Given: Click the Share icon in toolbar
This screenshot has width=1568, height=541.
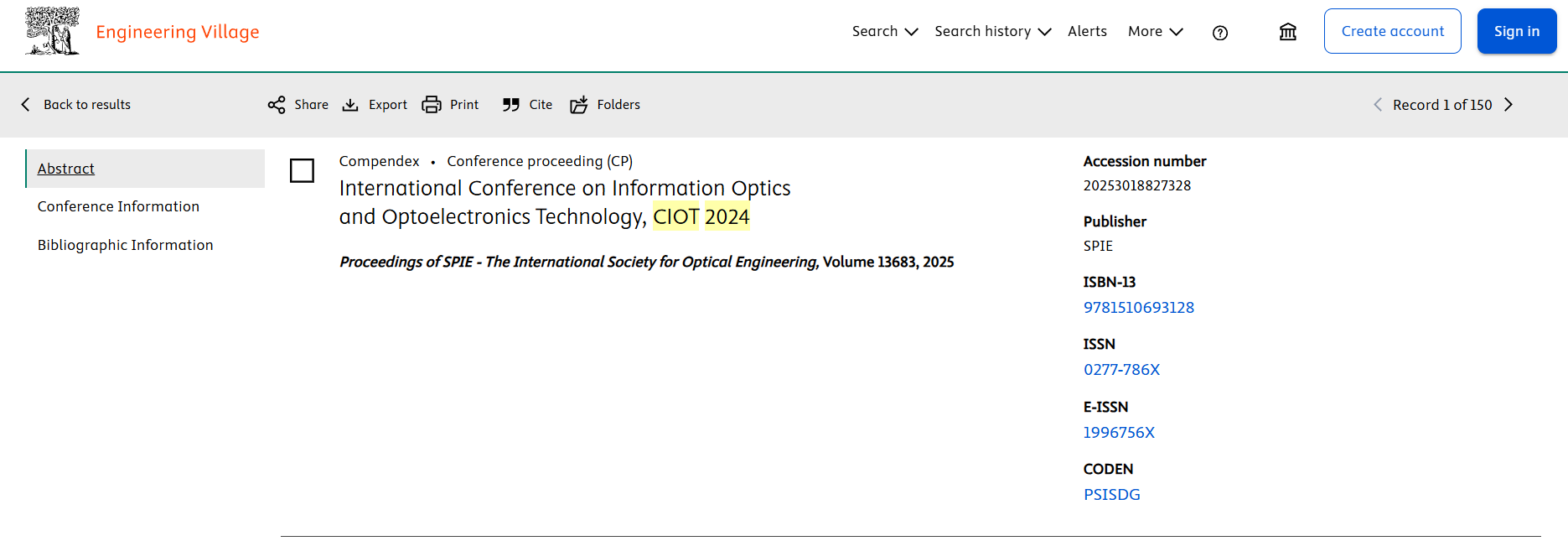Looking at the screenshot, I should (277, 105).
